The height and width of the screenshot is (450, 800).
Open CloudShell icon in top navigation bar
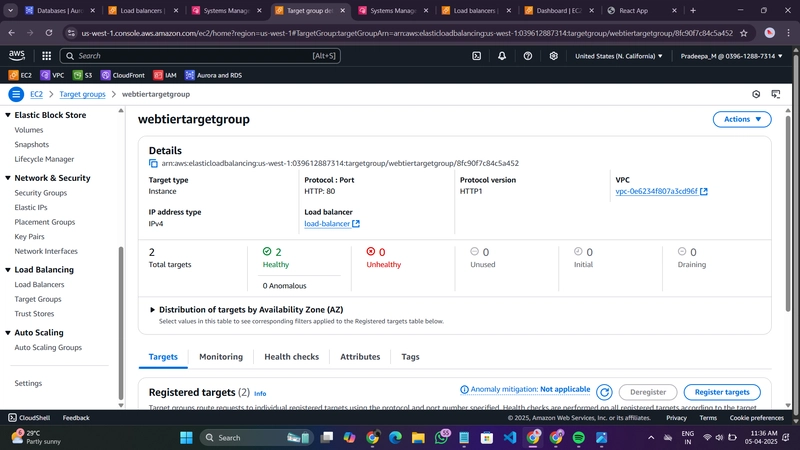click(477, 56)
